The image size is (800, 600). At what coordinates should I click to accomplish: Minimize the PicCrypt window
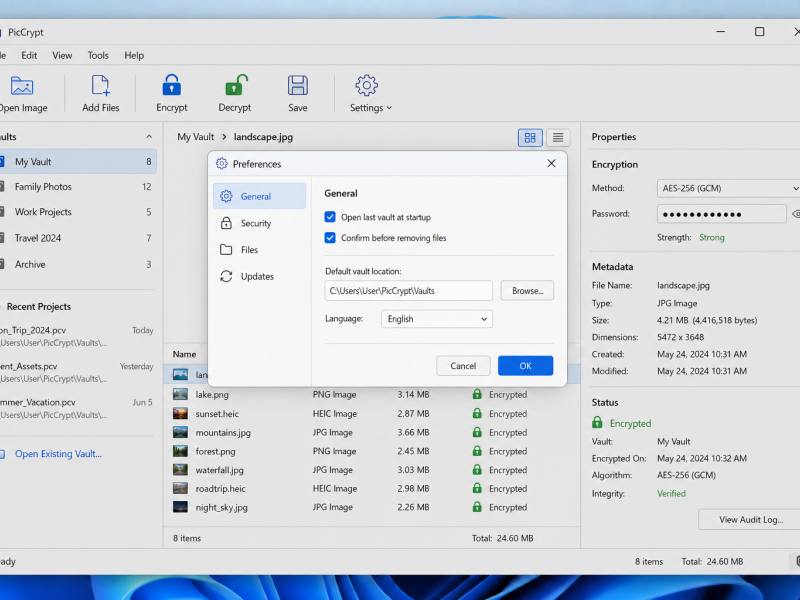coord(720,32)
